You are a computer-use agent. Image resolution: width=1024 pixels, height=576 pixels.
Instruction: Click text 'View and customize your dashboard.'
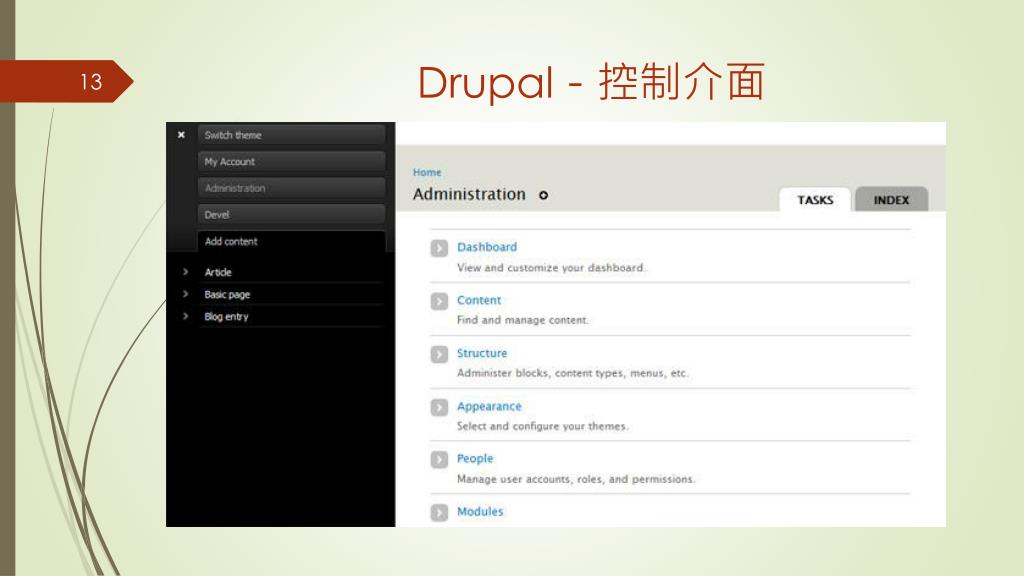click(x=551, y=268)
